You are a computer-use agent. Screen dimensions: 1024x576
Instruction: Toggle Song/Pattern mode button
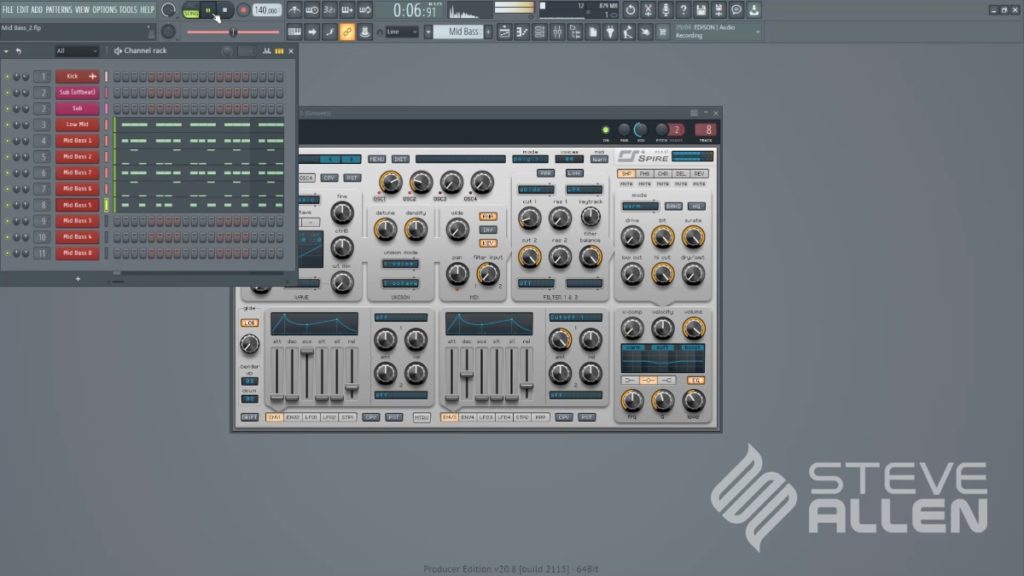pos(191,11)
